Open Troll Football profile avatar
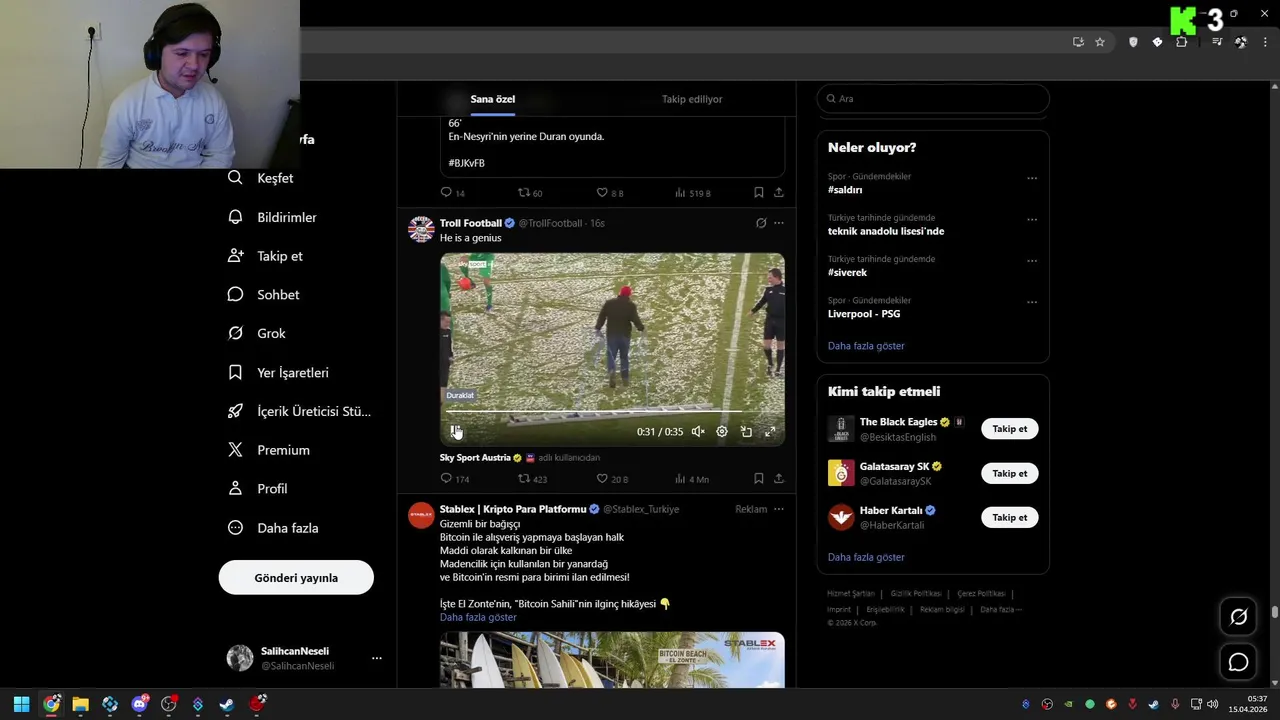The height and width of the screenshot is (720, 1280). 421,229
